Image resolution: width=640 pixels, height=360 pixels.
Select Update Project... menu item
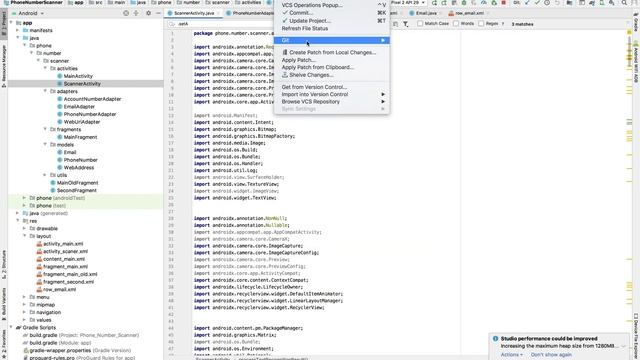(331, 20)
